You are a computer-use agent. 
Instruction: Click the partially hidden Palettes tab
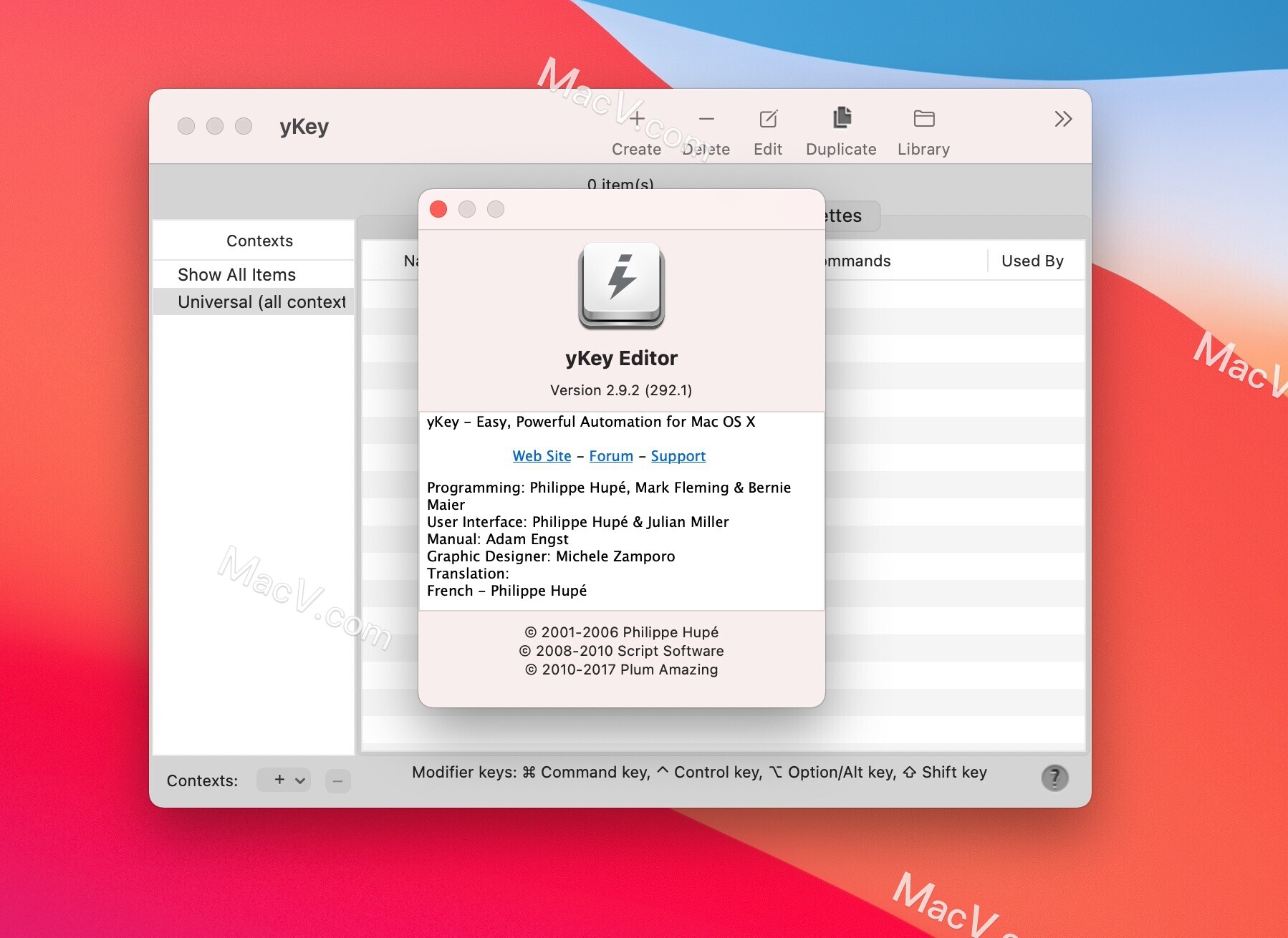[851, 216]
